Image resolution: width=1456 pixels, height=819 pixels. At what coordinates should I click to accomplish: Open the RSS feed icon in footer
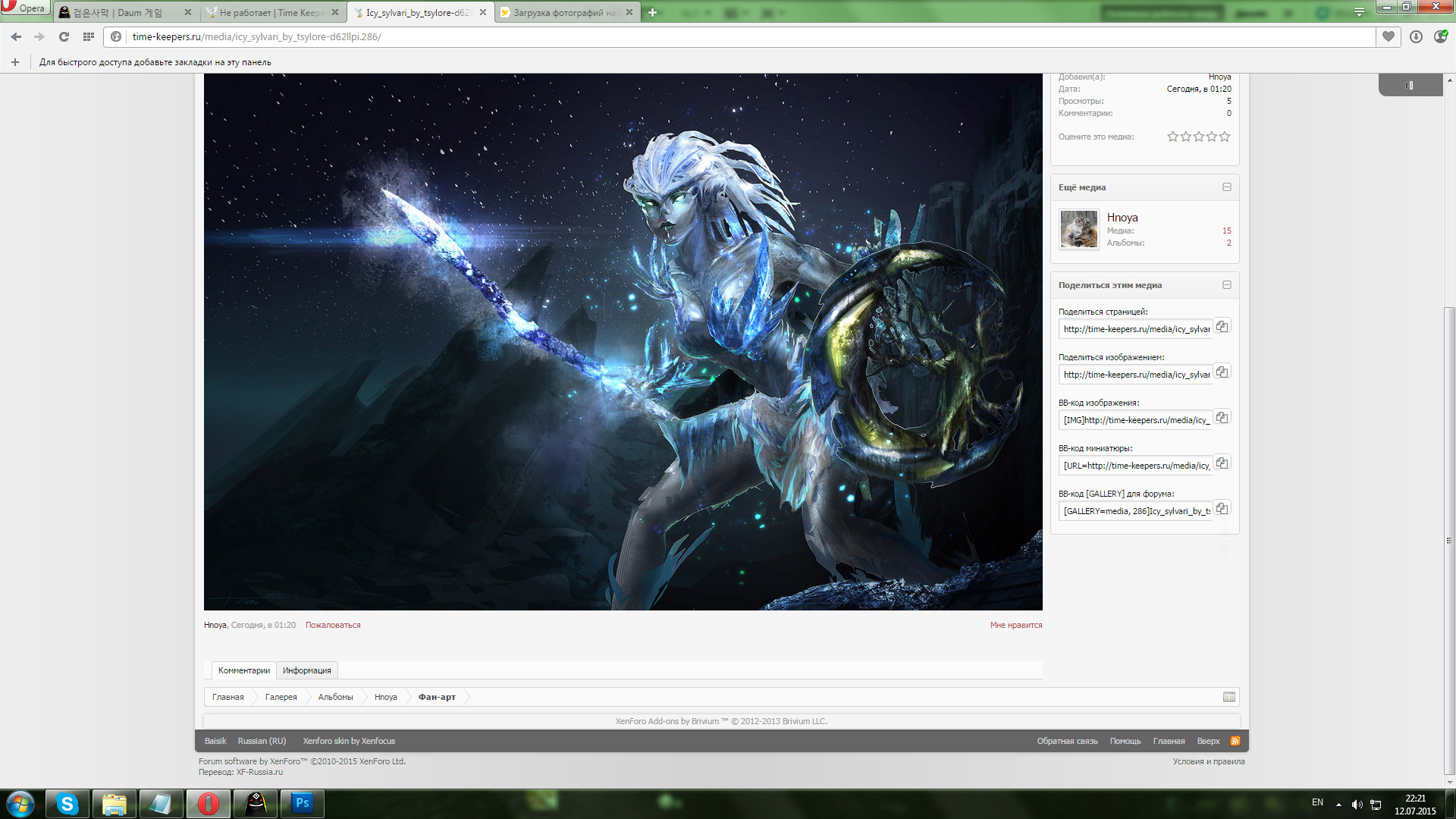click(1235, 741)
